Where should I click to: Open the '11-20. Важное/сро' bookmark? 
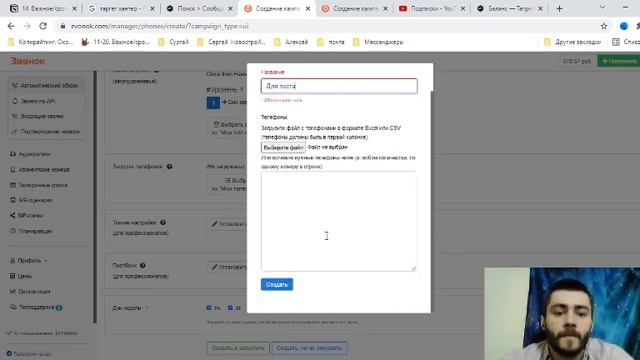[116, 42]
